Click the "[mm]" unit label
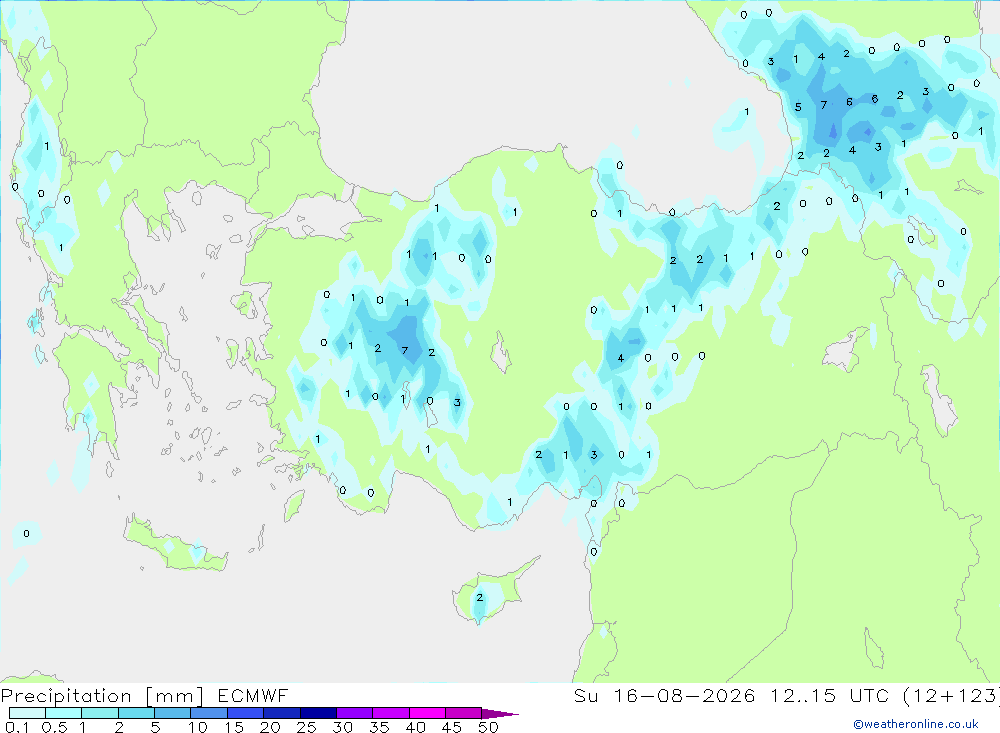Screen dimensions: 1000x733 point(175,696)
